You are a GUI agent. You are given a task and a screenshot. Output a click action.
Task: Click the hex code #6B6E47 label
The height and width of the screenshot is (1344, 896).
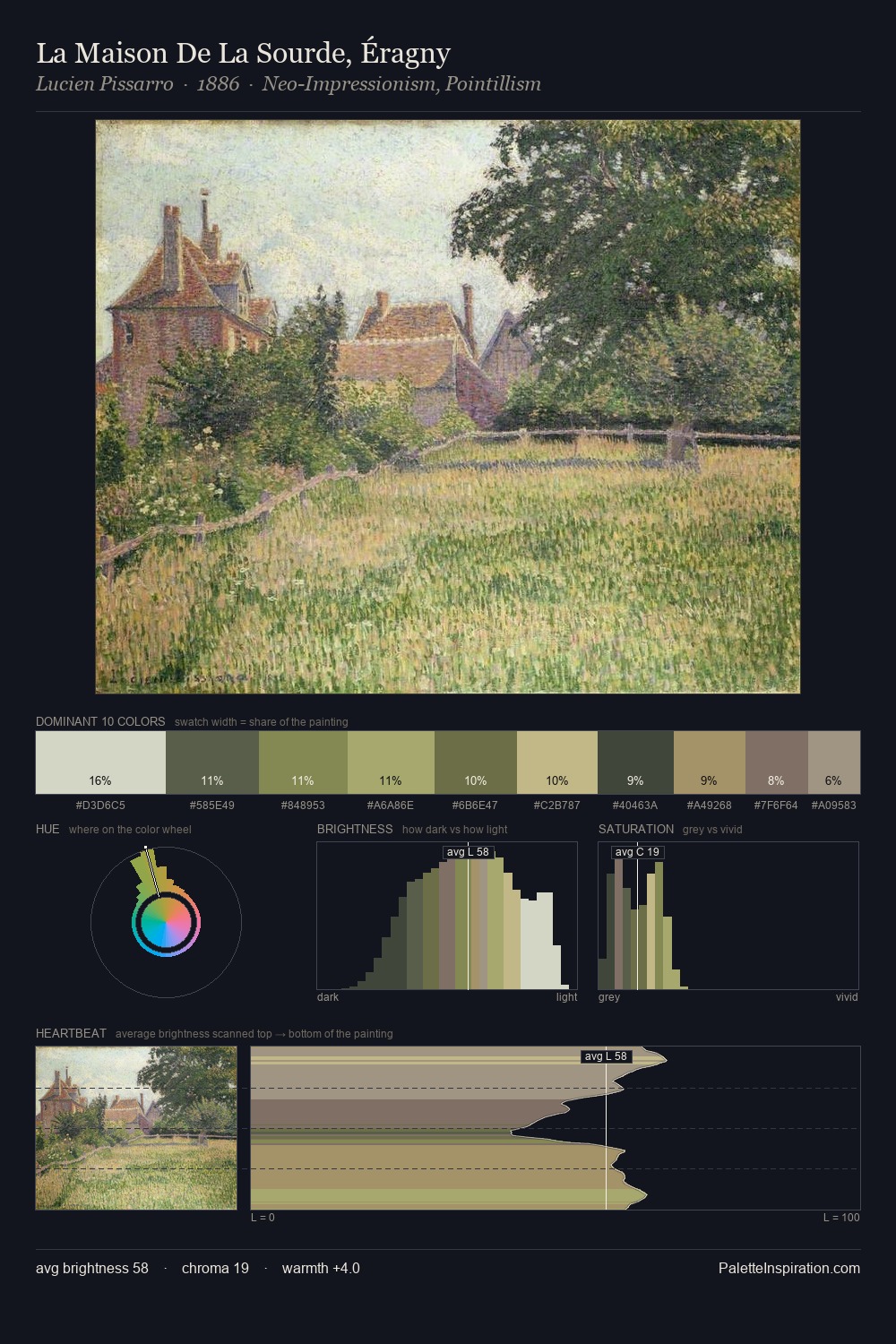476,805
